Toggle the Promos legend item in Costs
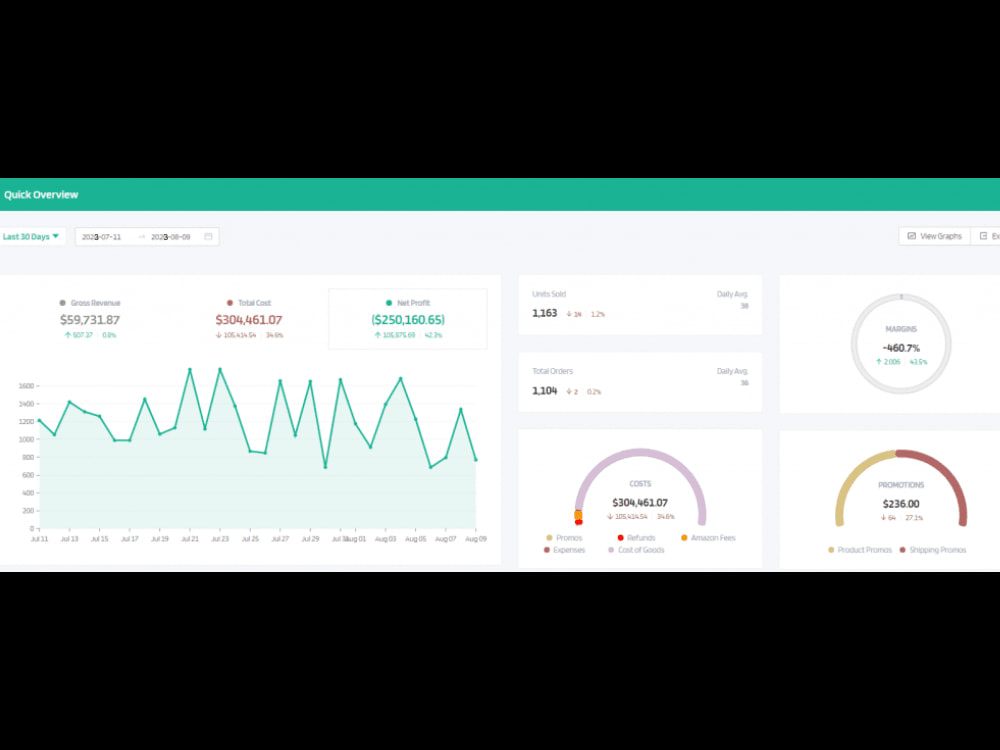1000x750 pixels. [x=564, y=538]
